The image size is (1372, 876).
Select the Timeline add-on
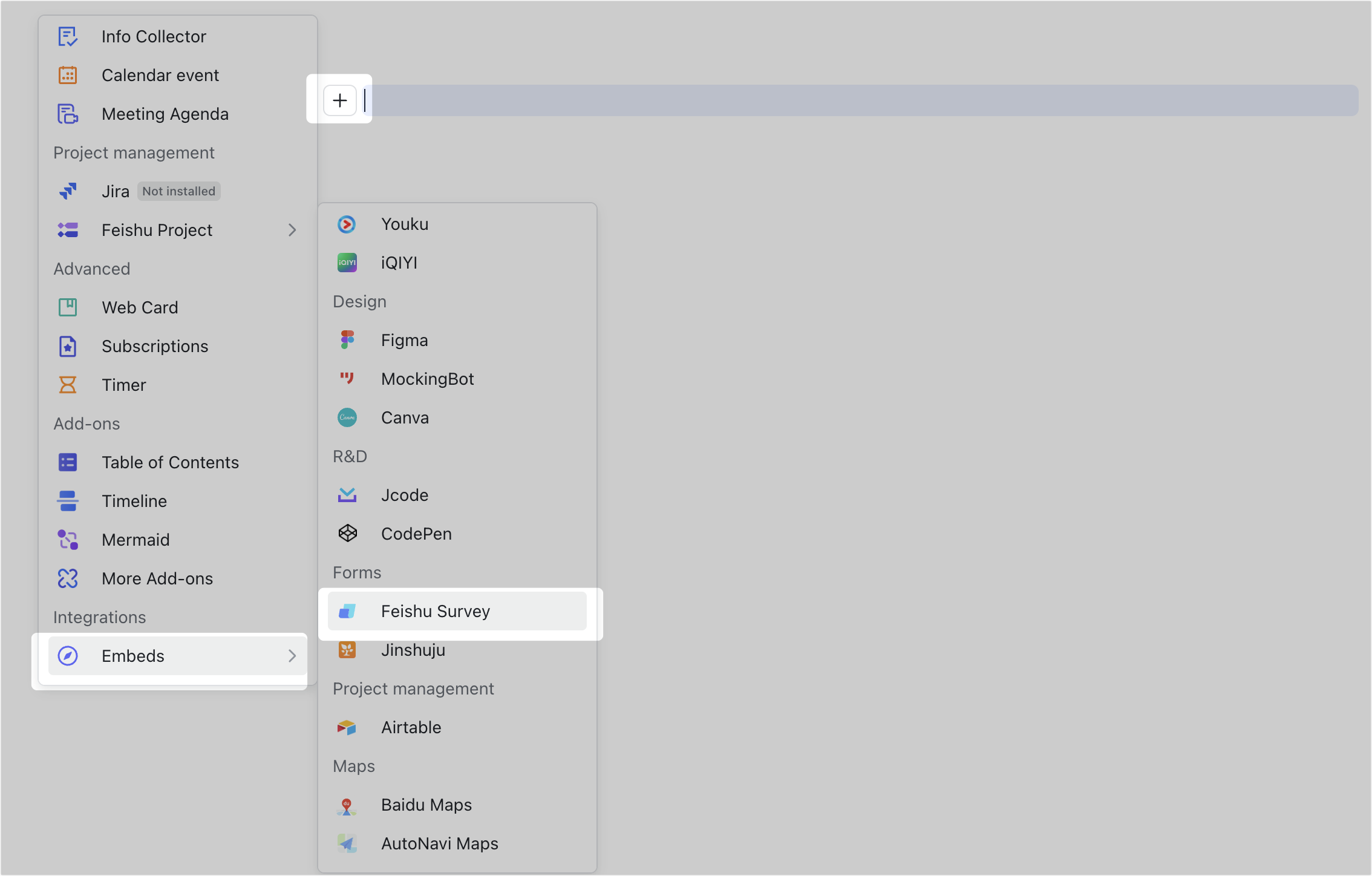click(178, 501)
